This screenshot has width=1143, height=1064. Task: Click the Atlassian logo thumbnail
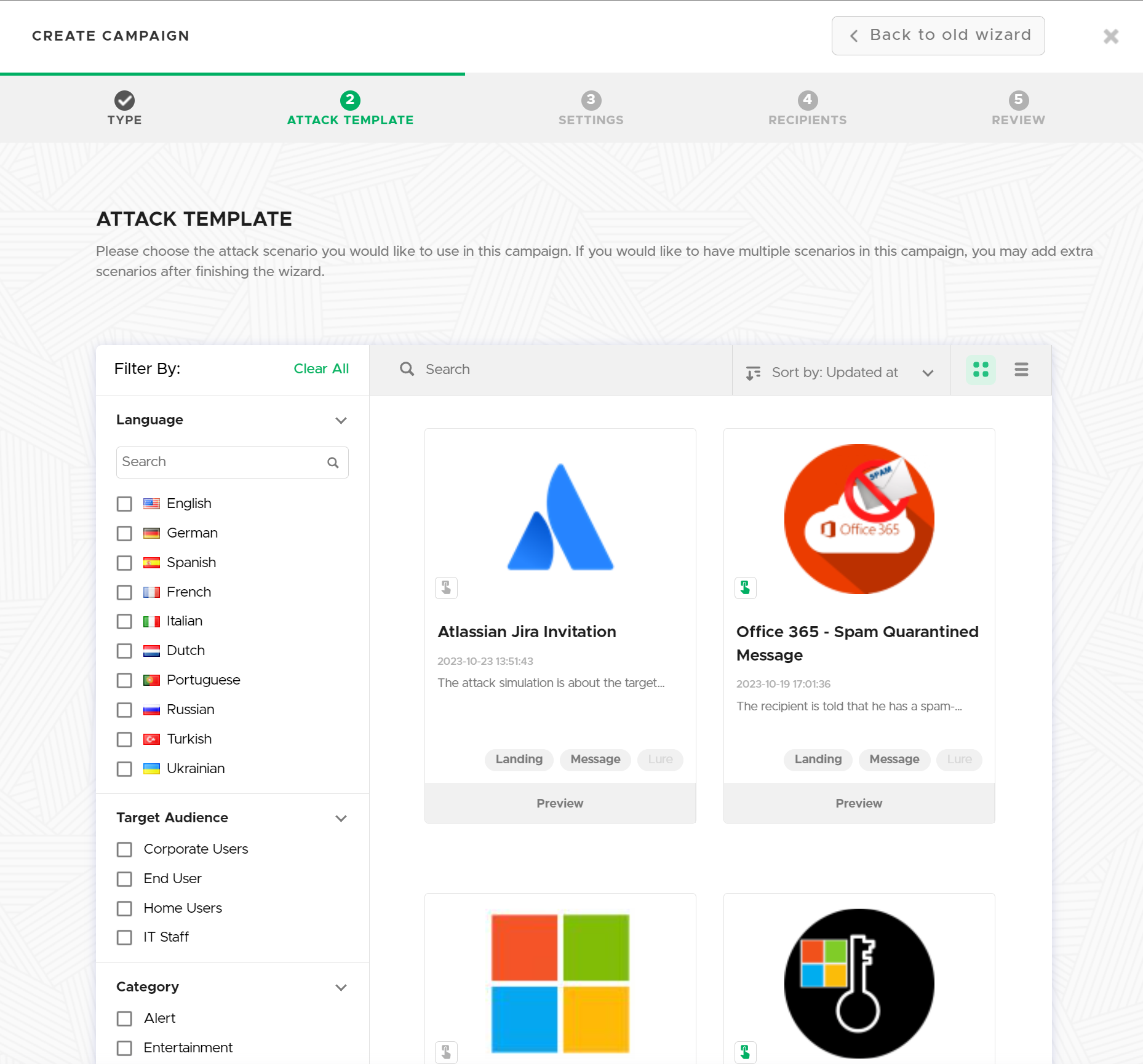[x=560, y=517]
